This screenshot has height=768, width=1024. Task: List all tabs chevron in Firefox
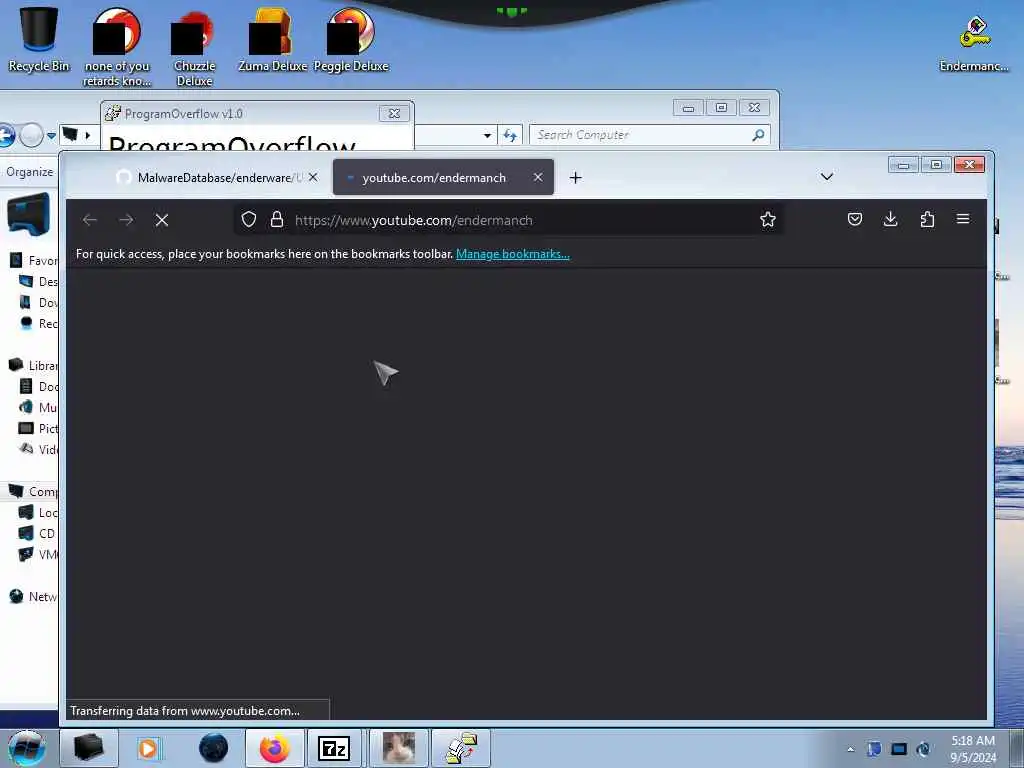coord(827,177)
